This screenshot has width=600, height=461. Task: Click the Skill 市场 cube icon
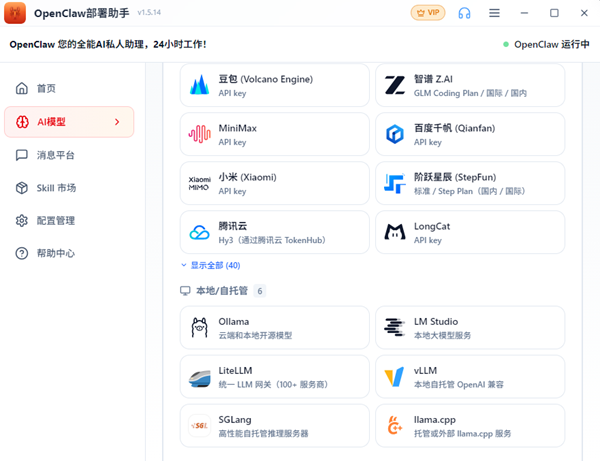(x=22, y=188)
